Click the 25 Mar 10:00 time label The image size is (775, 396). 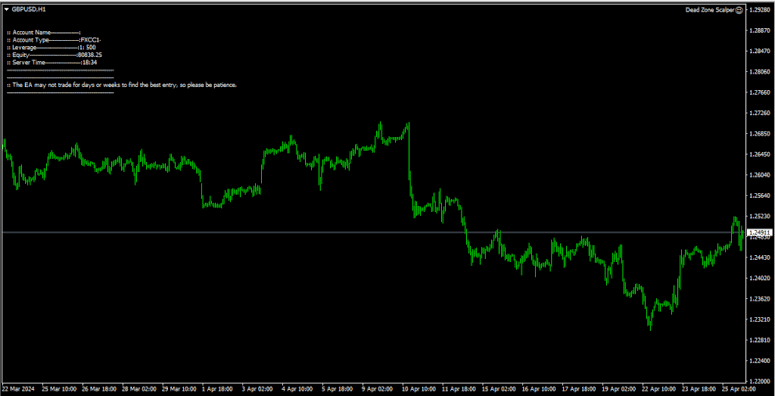pos(60,389)
